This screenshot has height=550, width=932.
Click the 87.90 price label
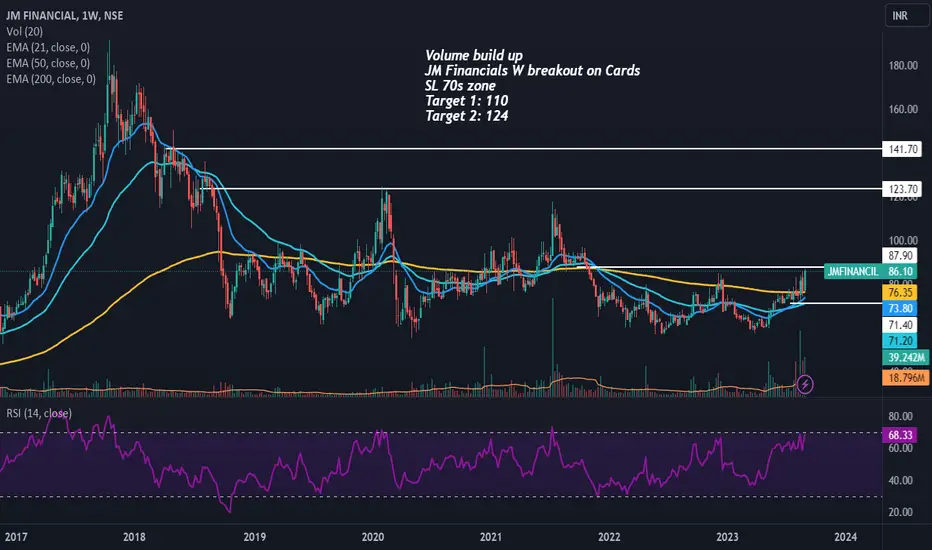click(900, 256)
